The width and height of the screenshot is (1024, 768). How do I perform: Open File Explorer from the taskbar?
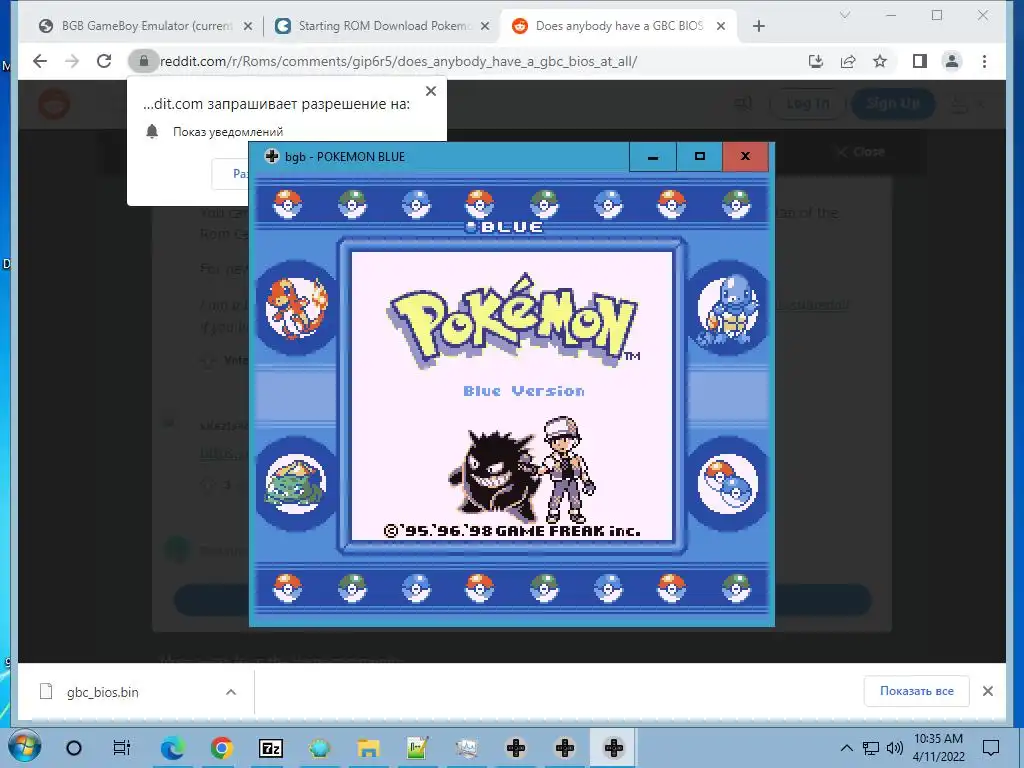(368, 748)
